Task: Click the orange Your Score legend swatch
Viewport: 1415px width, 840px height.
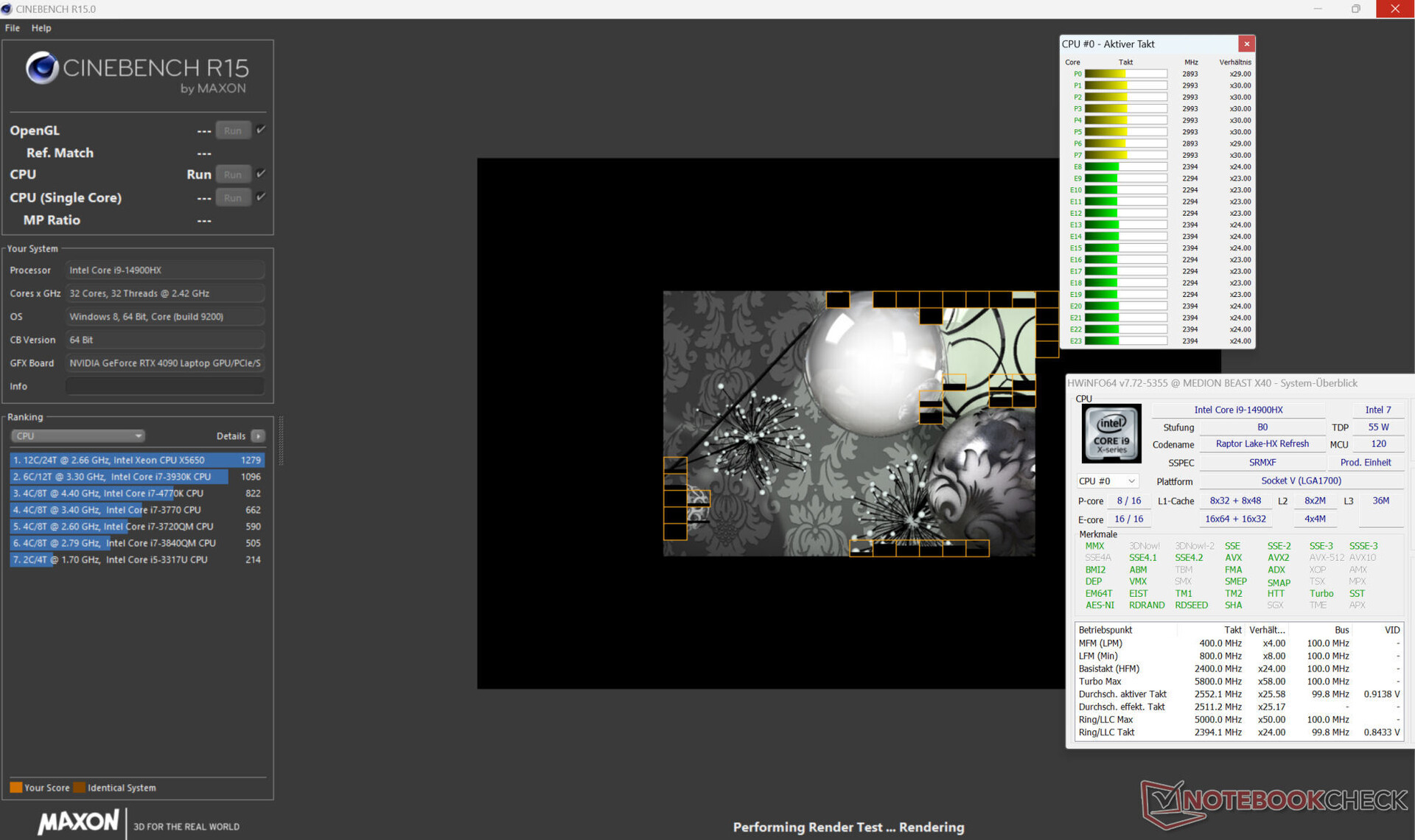Action: pos(15,788)
